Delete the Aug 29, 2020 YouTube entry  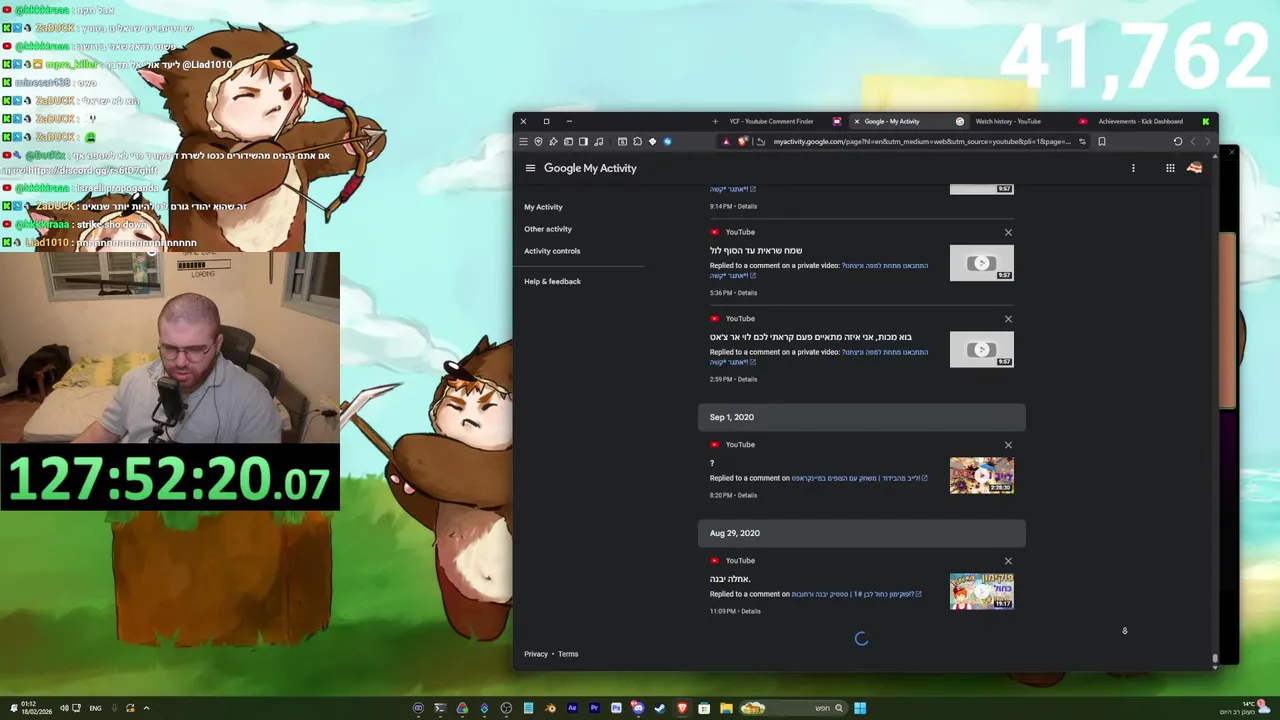point(1008,561)
